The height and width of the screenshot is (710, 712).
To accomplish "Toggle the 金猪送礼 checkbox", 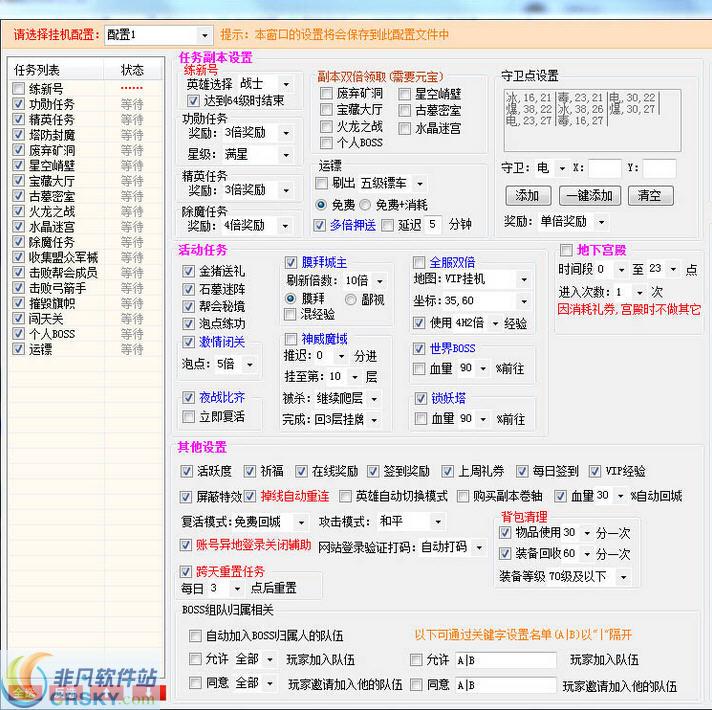I will pos(188,271).
